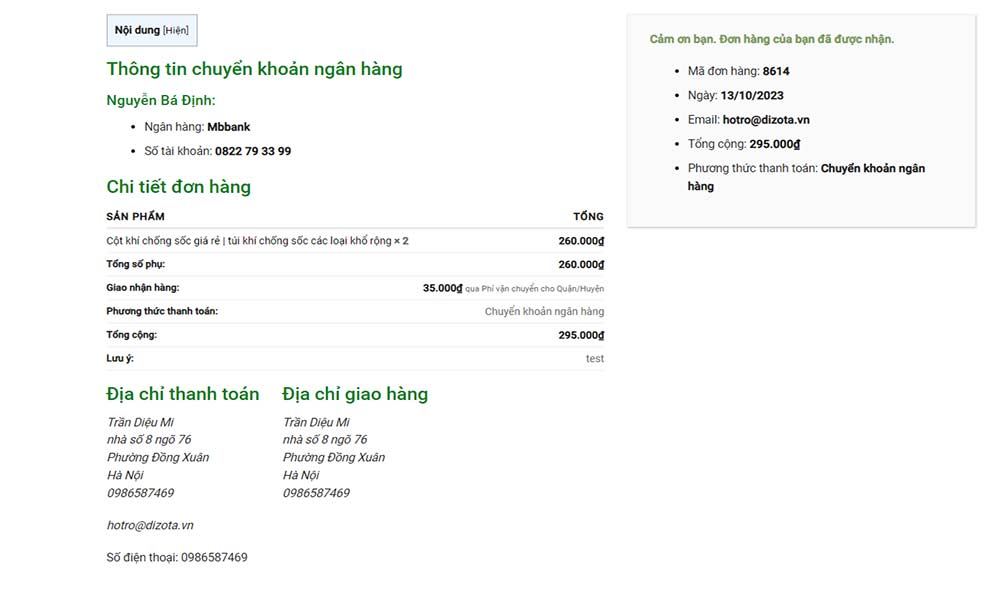Click the Địa chỉ giao hàng heading
This screenshot has width=1000, height=600.
[x=355, y=394]
